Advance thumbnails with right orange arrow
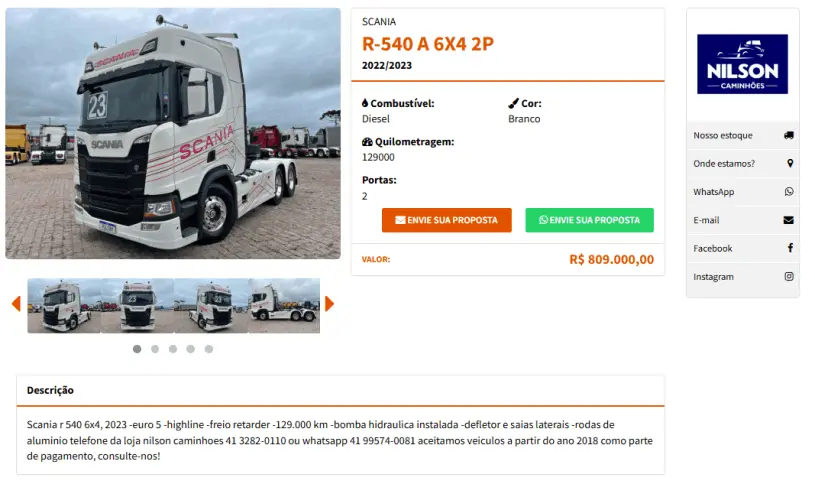Image resolution: width=815 pixels, height=484 pixels. (329, 304)
